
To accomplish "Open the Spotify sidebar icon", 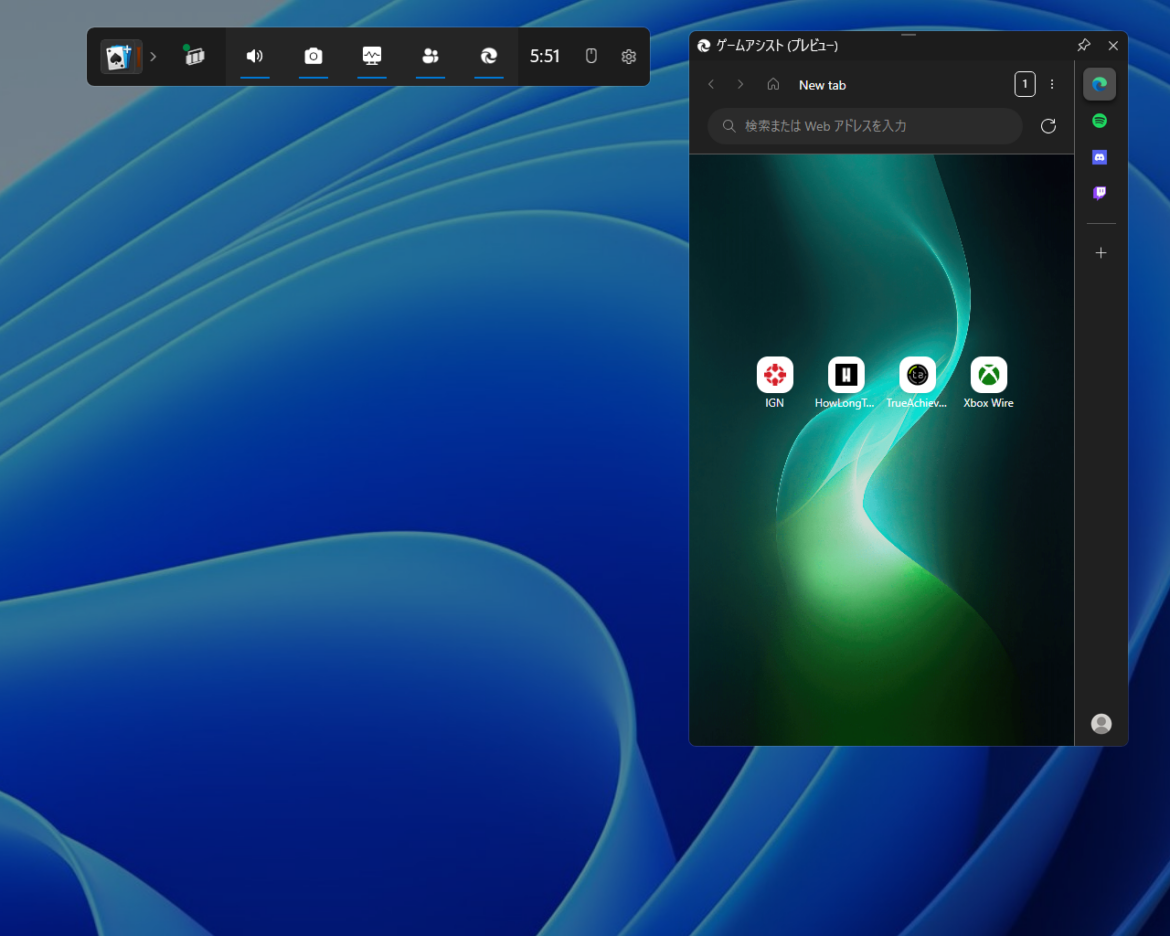I will click(1100, 121).
